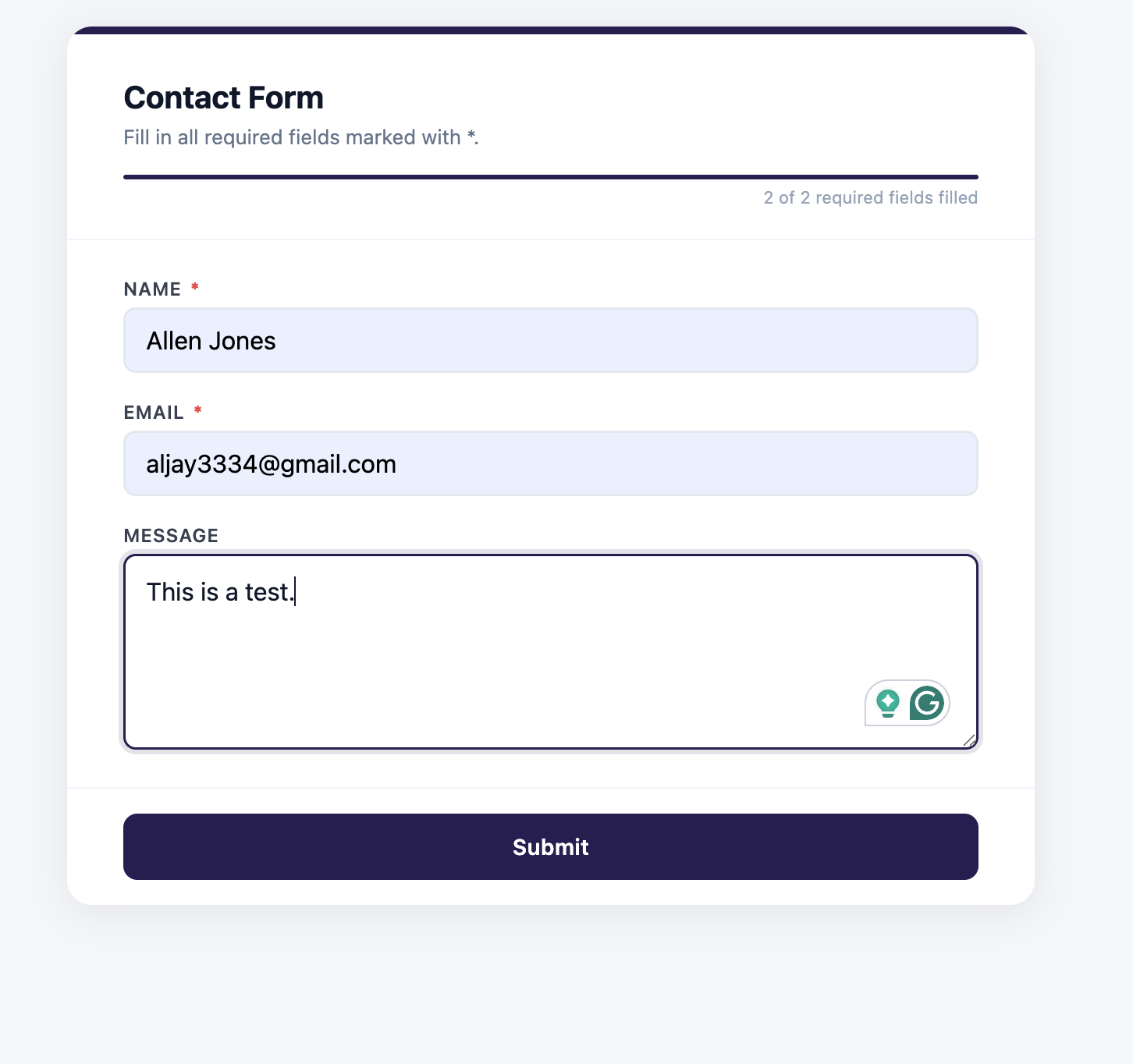
Task: Click the "aljay3334@gmail.com" text
Action: (271, 464)
